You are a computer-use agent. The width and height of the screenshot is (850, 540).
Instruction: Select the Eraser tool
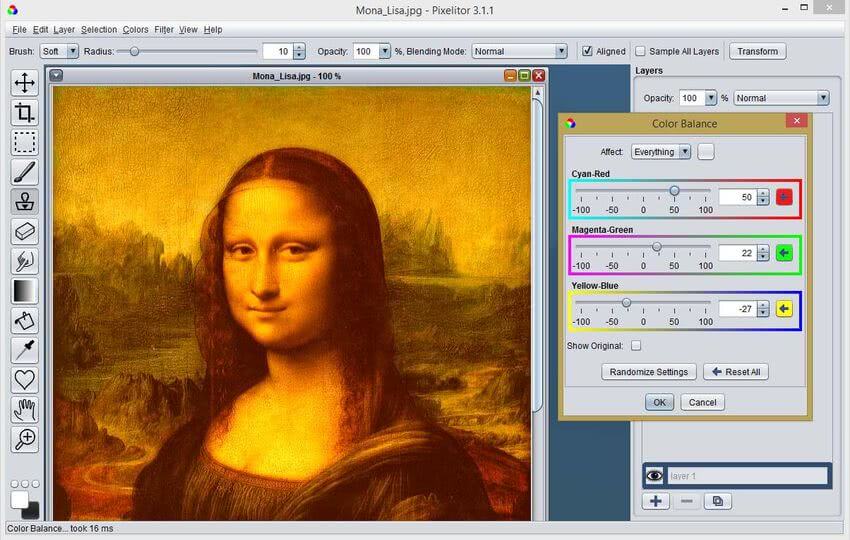point(24,231)
